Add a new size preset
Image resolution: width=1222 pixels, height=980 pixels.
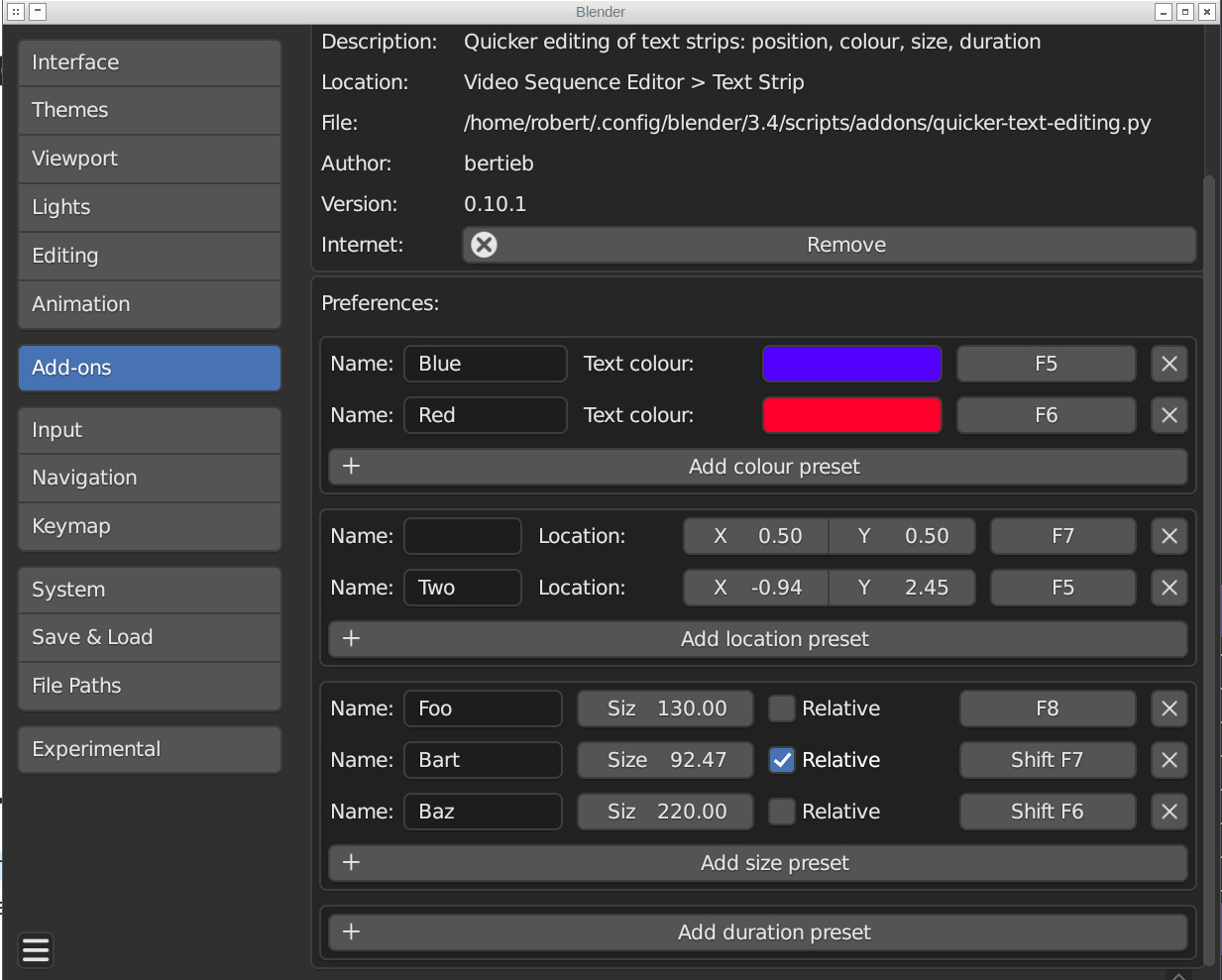758,863
